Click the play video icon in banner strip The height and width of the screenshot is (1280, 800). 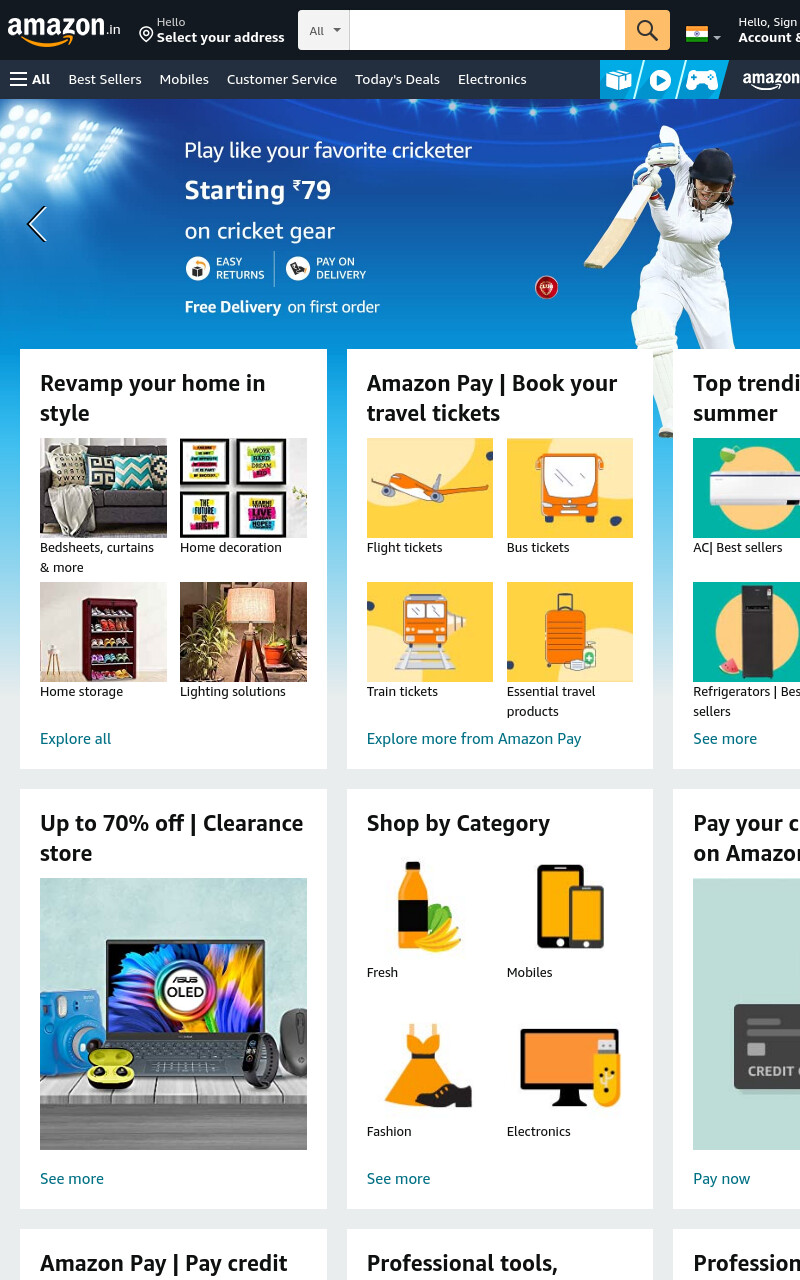click(660, 80)
